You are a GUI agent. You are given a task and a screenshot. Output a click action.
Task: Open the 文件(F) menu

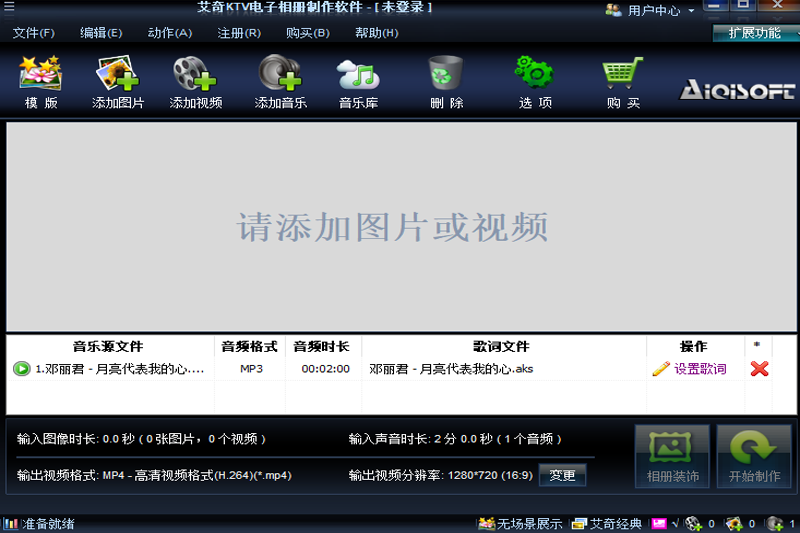[34, 33]
